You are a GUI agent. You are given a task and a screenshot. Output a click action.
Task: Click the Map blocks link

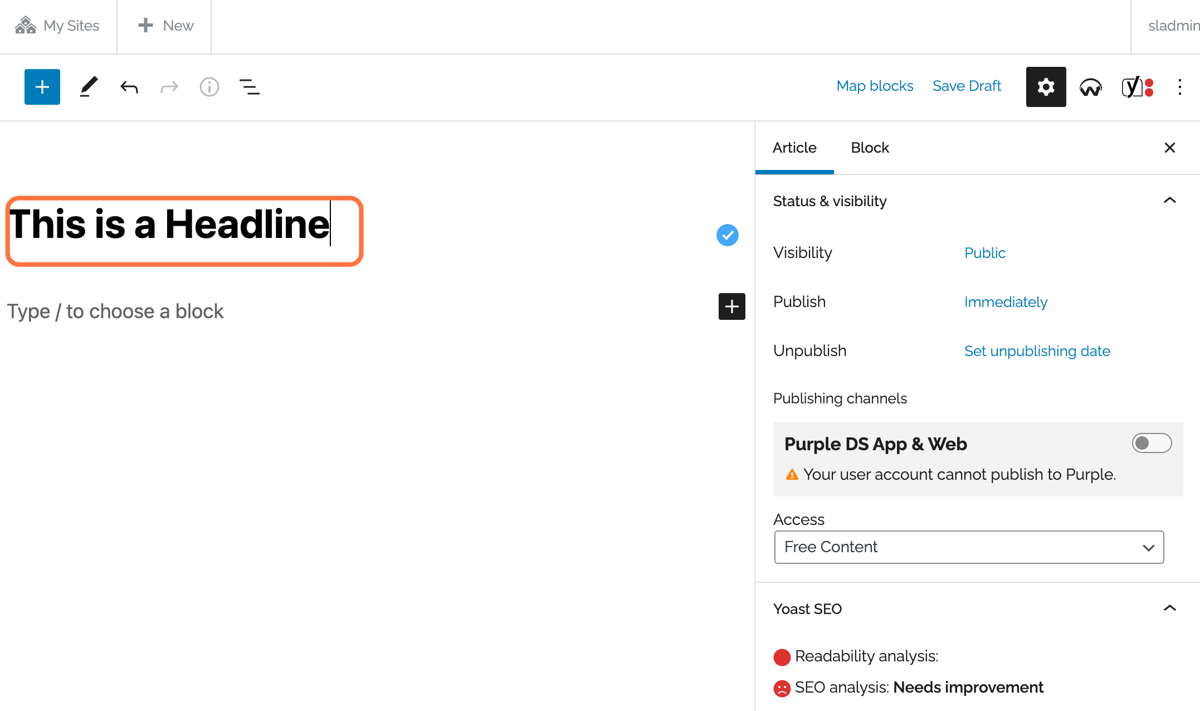pos(875,86)
